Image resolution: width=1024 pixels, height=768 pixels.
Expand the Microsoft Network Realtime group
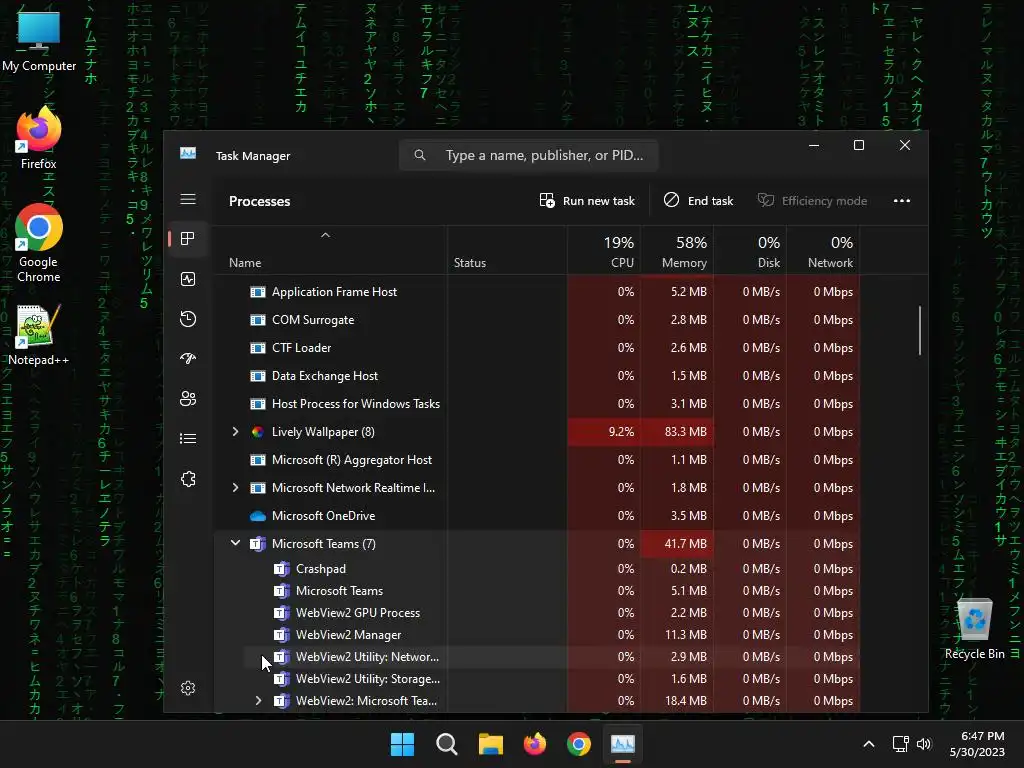(235, 488)
